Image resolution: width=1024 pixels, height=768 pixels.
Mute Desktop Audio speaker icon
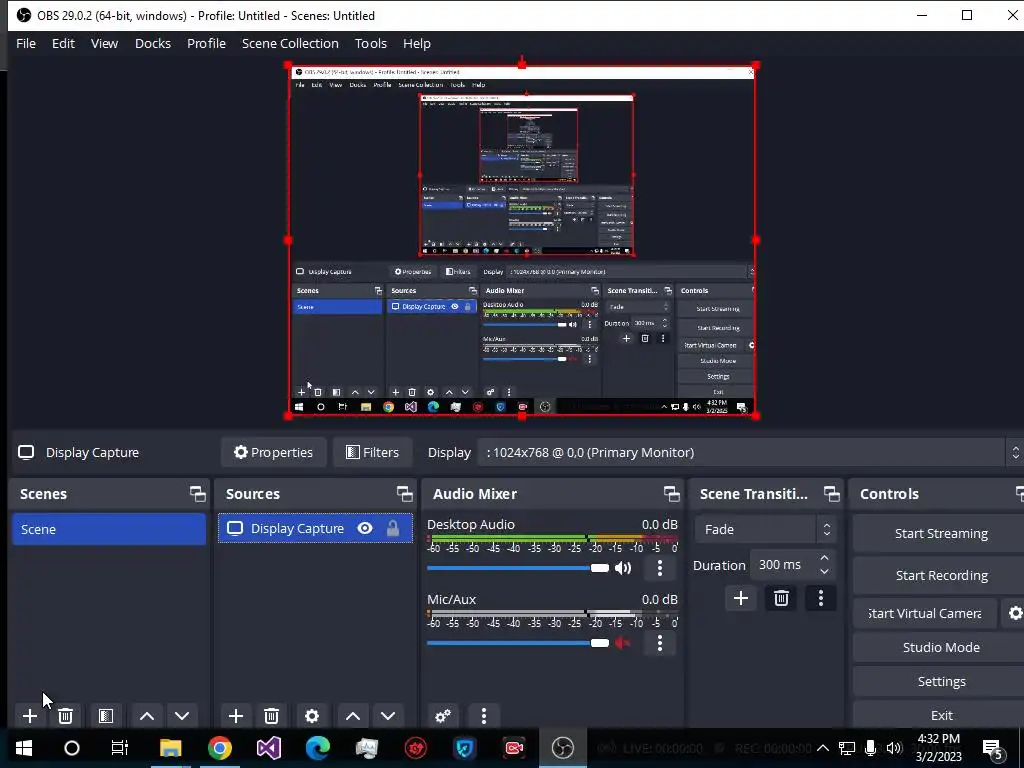click(624, 568)
